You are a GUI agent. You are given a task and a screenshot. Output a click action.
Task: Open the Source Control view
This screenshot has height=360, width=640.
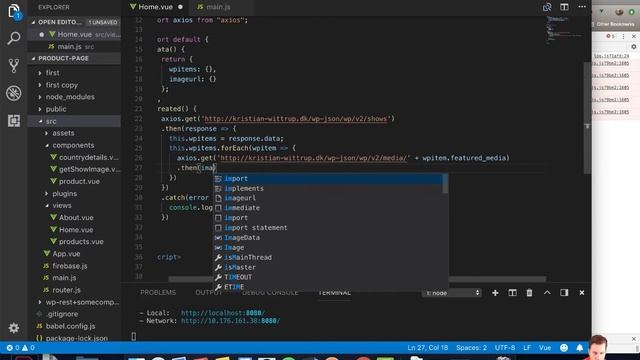click(x=13, y=66)
